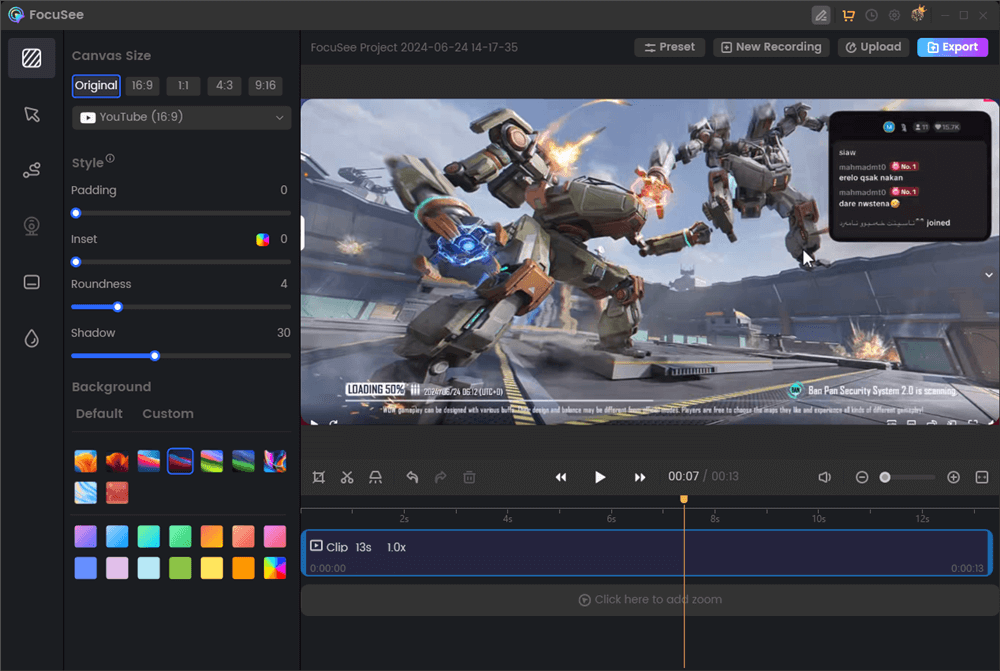Adjust the Padding slider handle

pos(76,213)
